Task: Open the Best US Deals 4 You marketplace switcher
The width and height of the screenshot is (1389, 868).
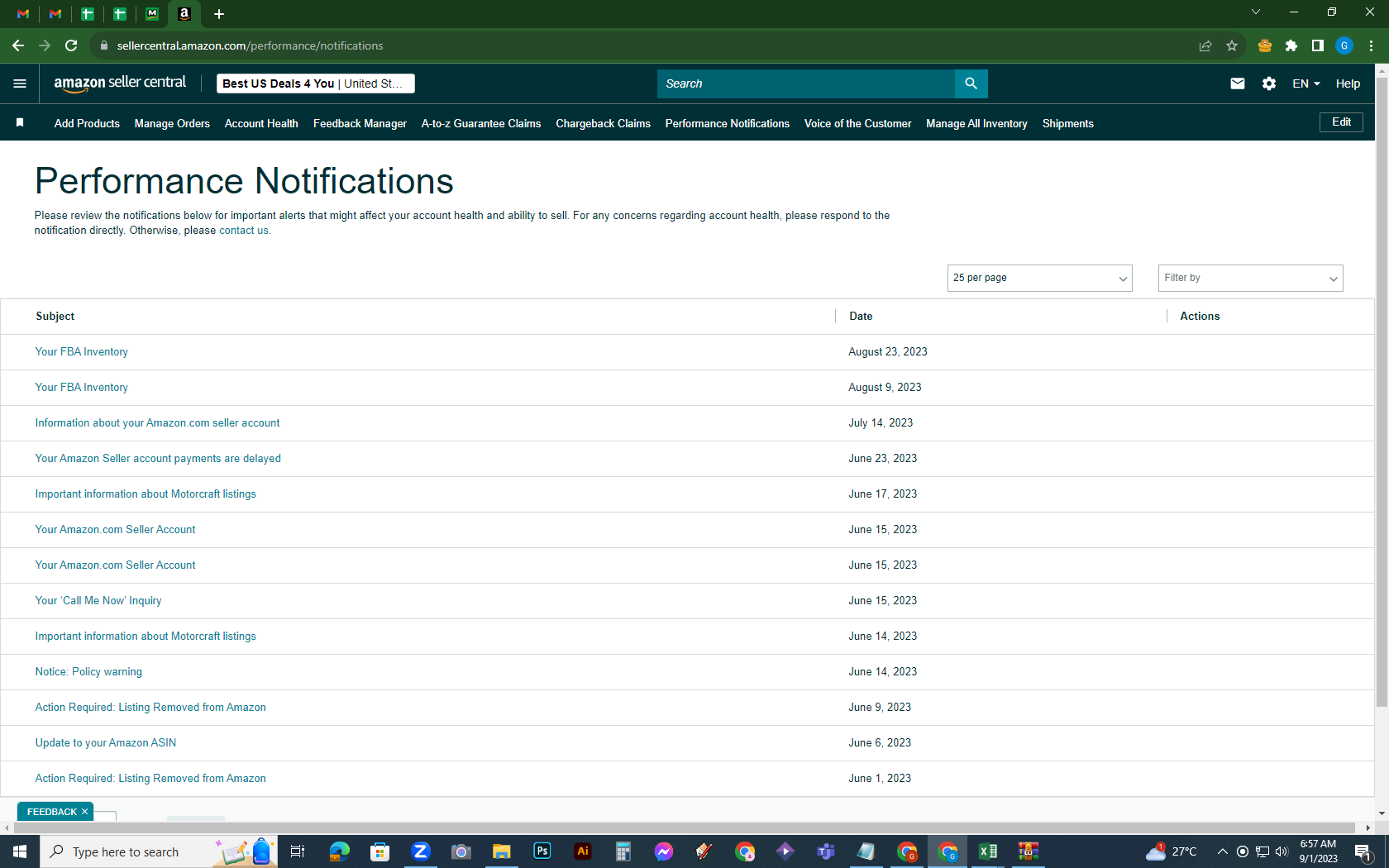Action: click(315, 83)
